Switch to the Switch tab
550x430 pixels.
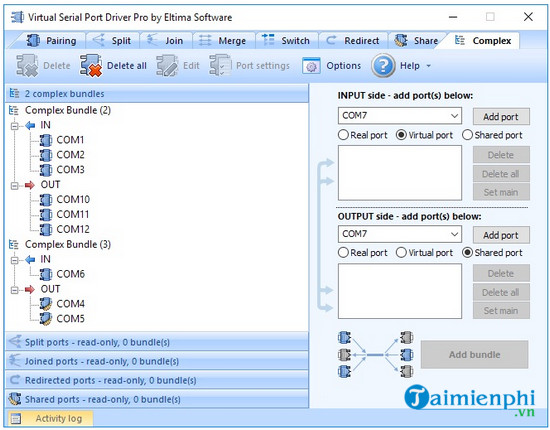288,41
